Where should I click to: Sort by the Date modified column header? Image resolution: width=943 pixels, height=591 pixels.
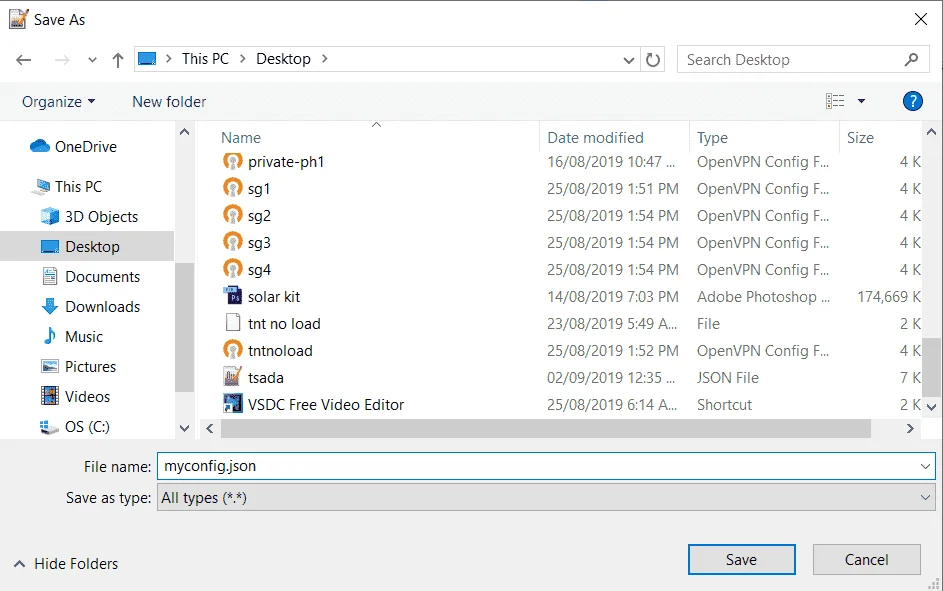point(595,138)
